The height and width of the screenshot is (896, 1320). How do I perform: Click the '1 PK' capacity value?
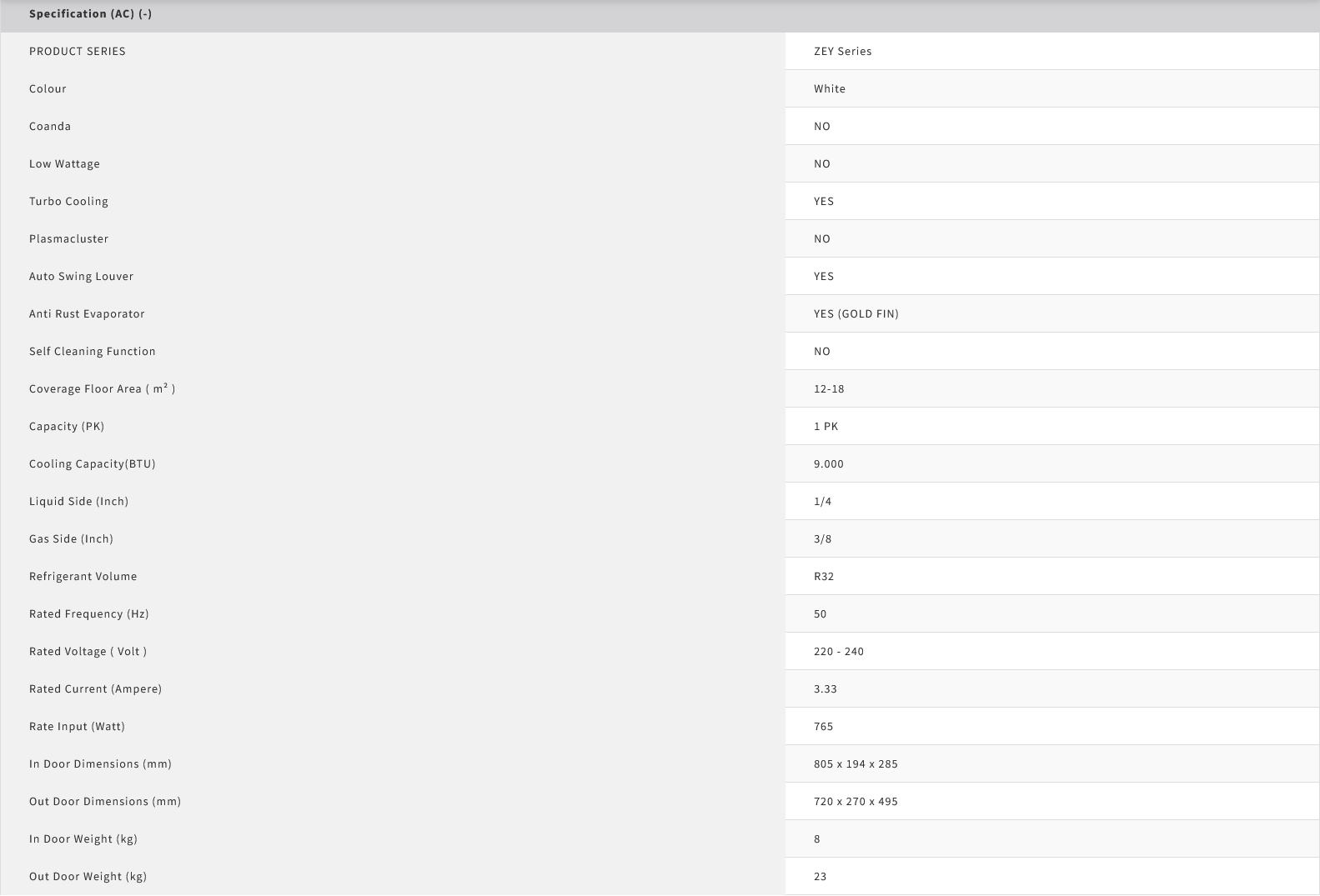[x=826, y=426]
